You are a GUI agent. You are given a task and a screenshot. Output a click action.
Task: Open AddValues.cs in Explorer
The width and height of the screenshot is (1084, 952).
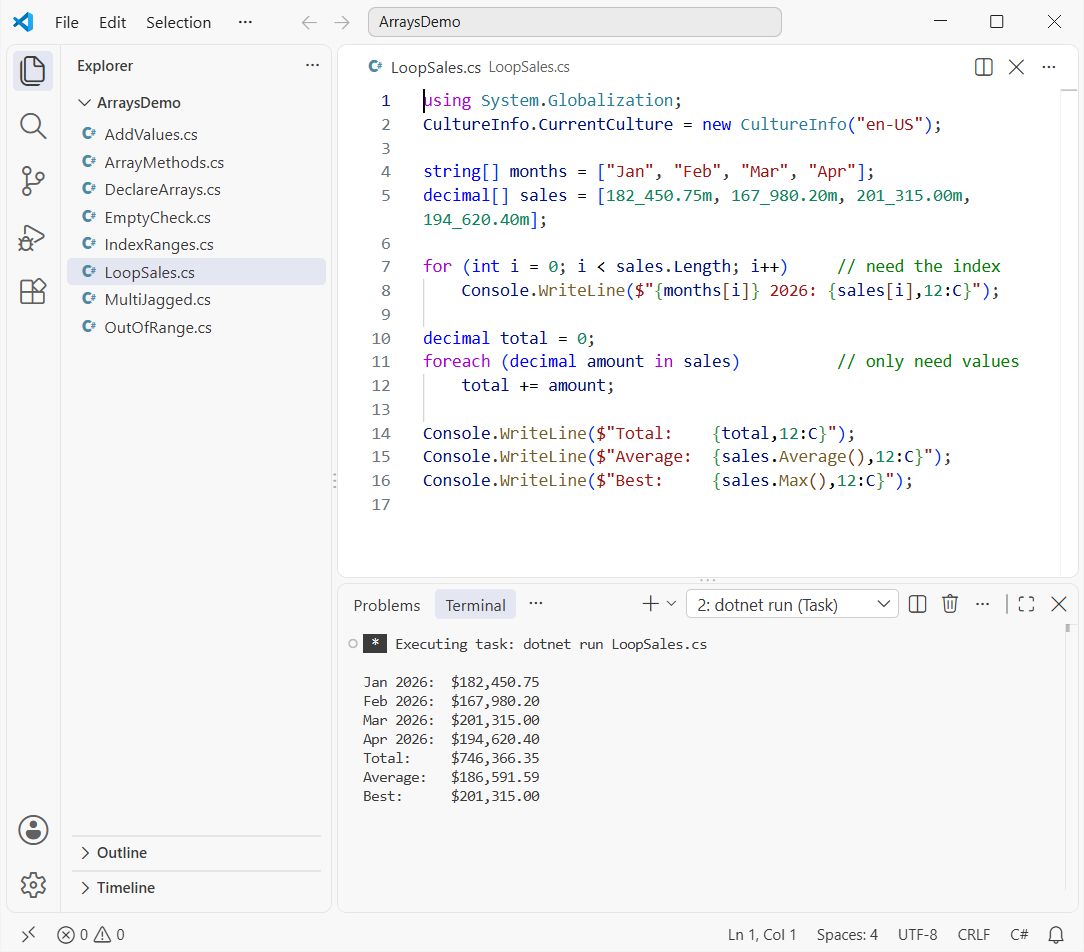point(196,134)
